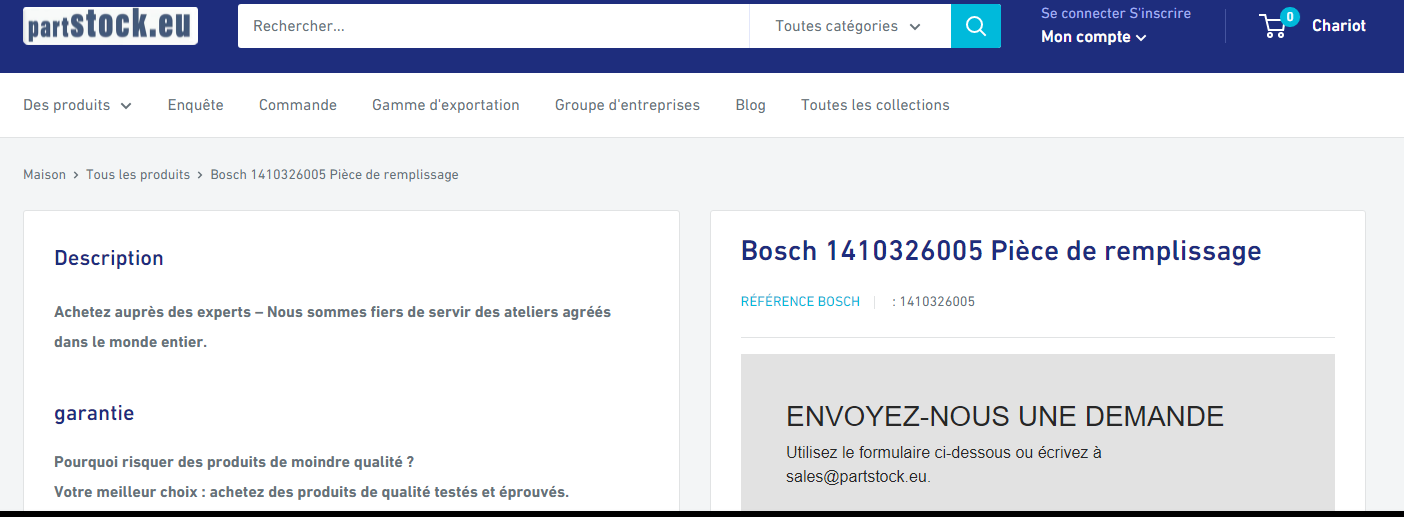
Task: Expand the Toutes catégories dropdown
Action: pos(848,26)
